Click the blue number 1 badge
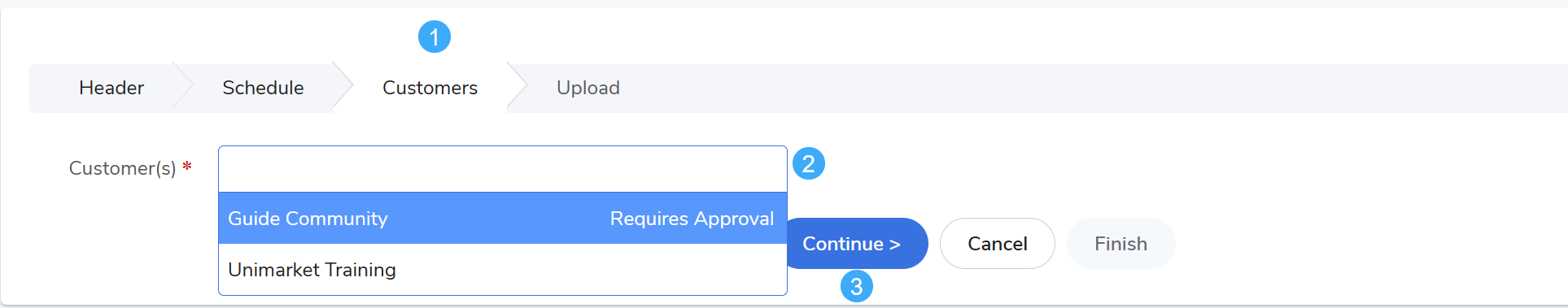 coord(434,37)
